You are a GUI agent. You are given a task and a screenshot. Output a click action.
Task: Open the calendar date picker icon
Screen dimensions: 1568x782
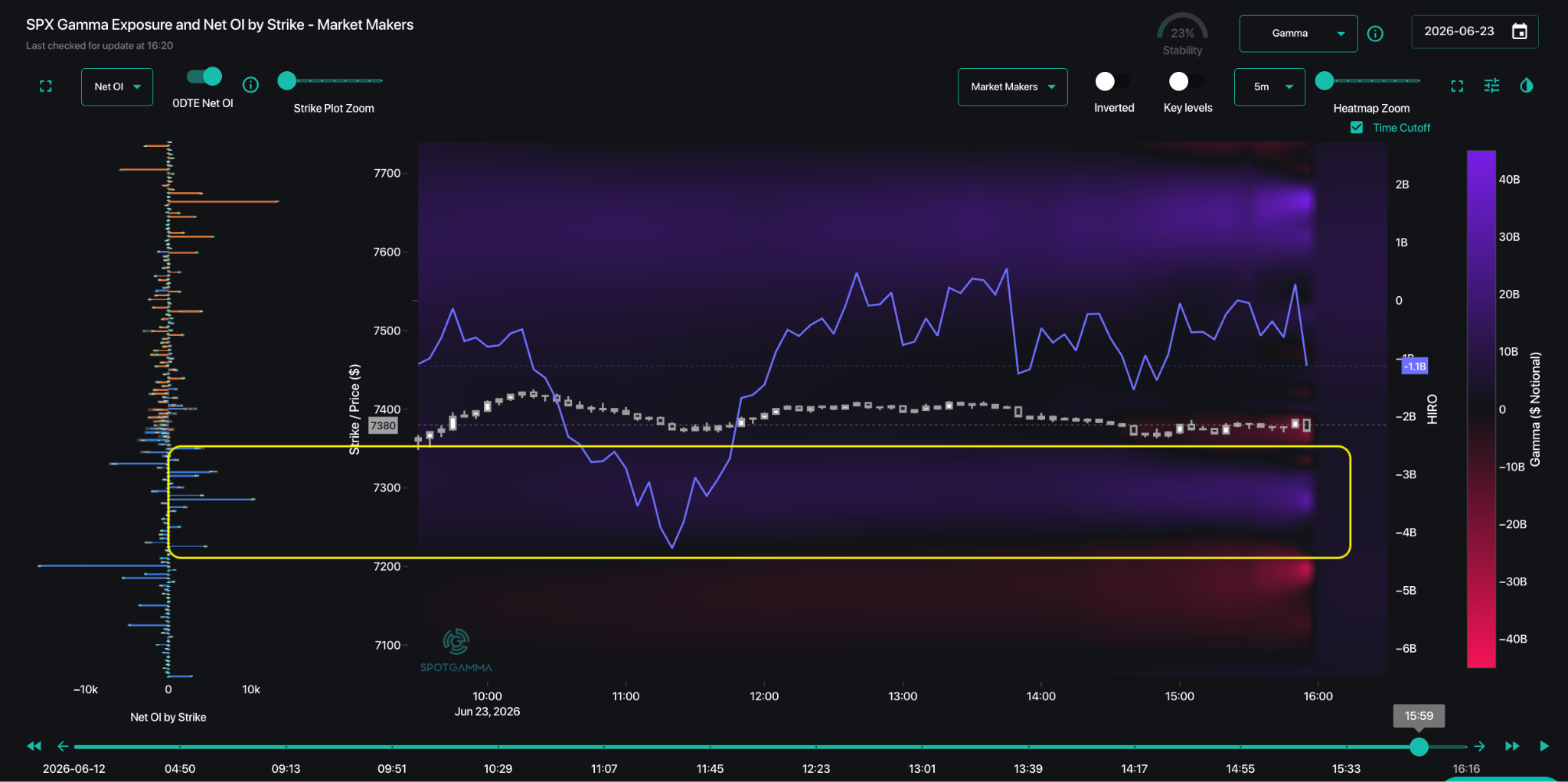coord(1520,31)
